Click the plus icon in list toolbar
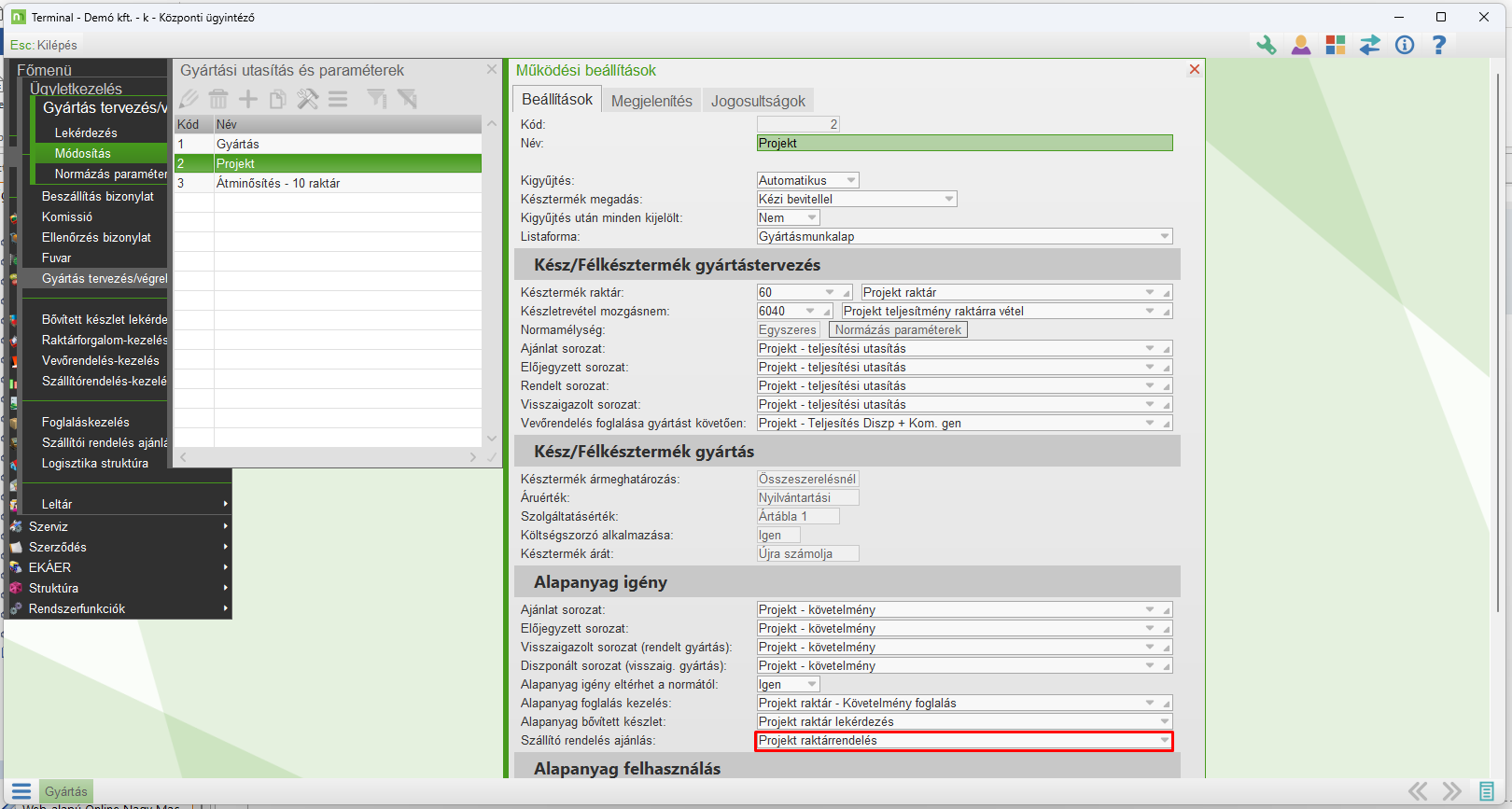Viewport: 1512px width, 809px height. click(x=248, y=99)
